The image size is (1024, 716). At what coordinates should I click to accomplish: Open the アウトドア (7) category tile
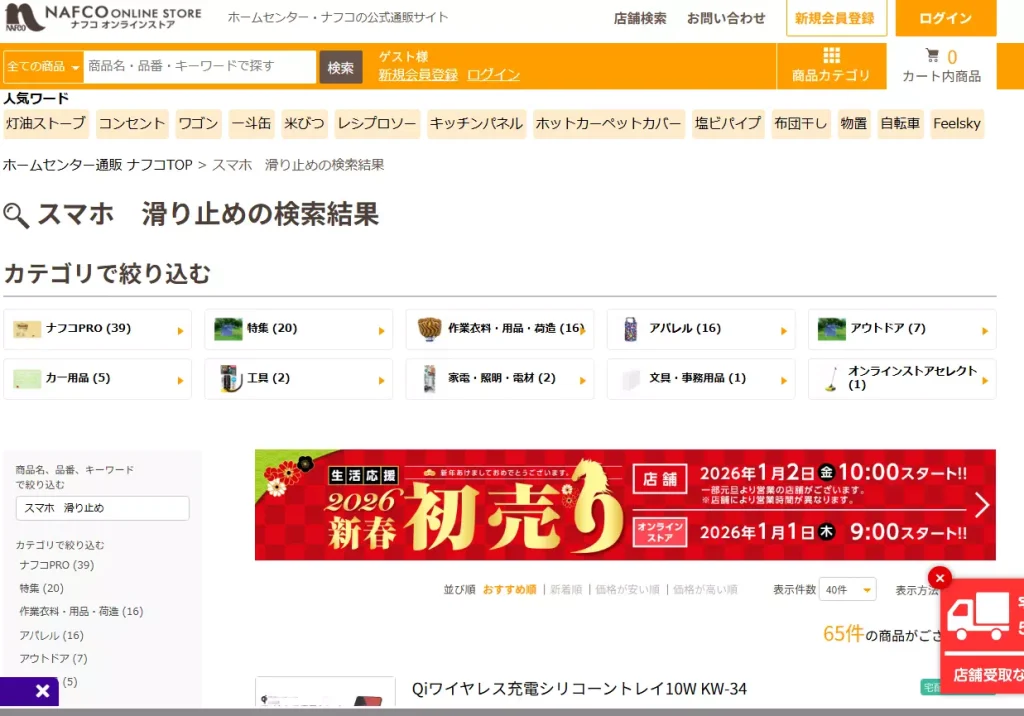(x=901, y=329)
